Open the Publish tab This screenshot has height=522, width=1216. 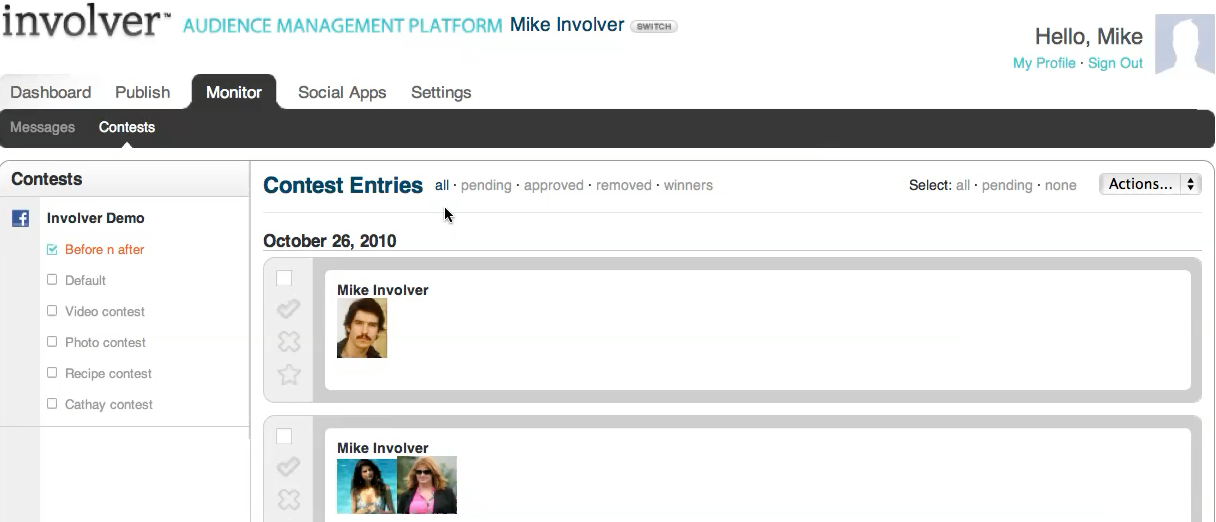tap(143, 92)
